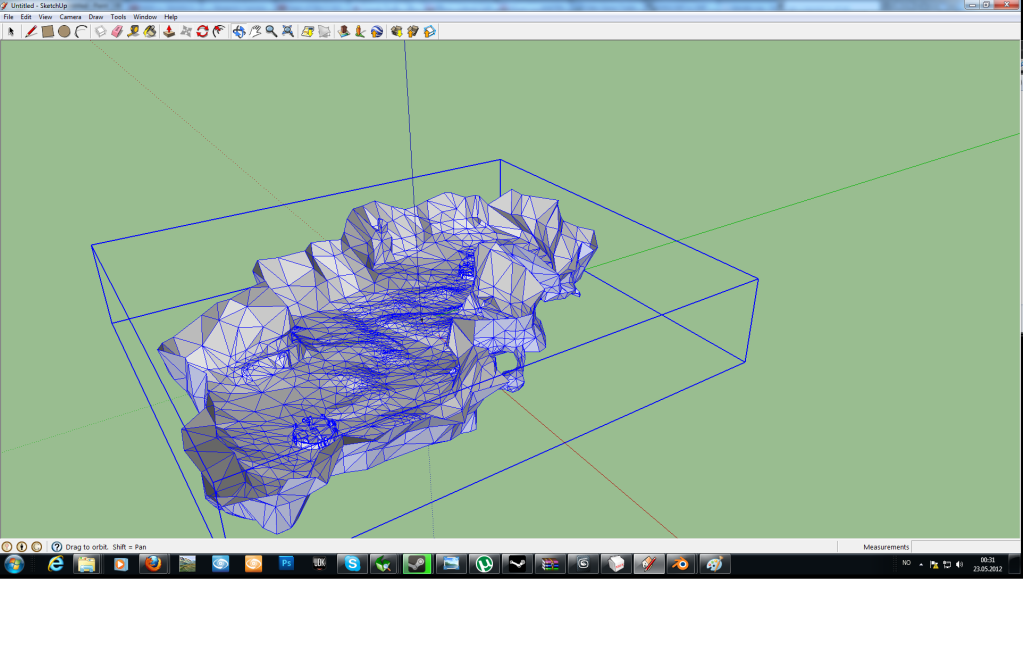Click the Measurements input box
Image resolution: width=1023 pixels, height=650 pixels.
966,547
